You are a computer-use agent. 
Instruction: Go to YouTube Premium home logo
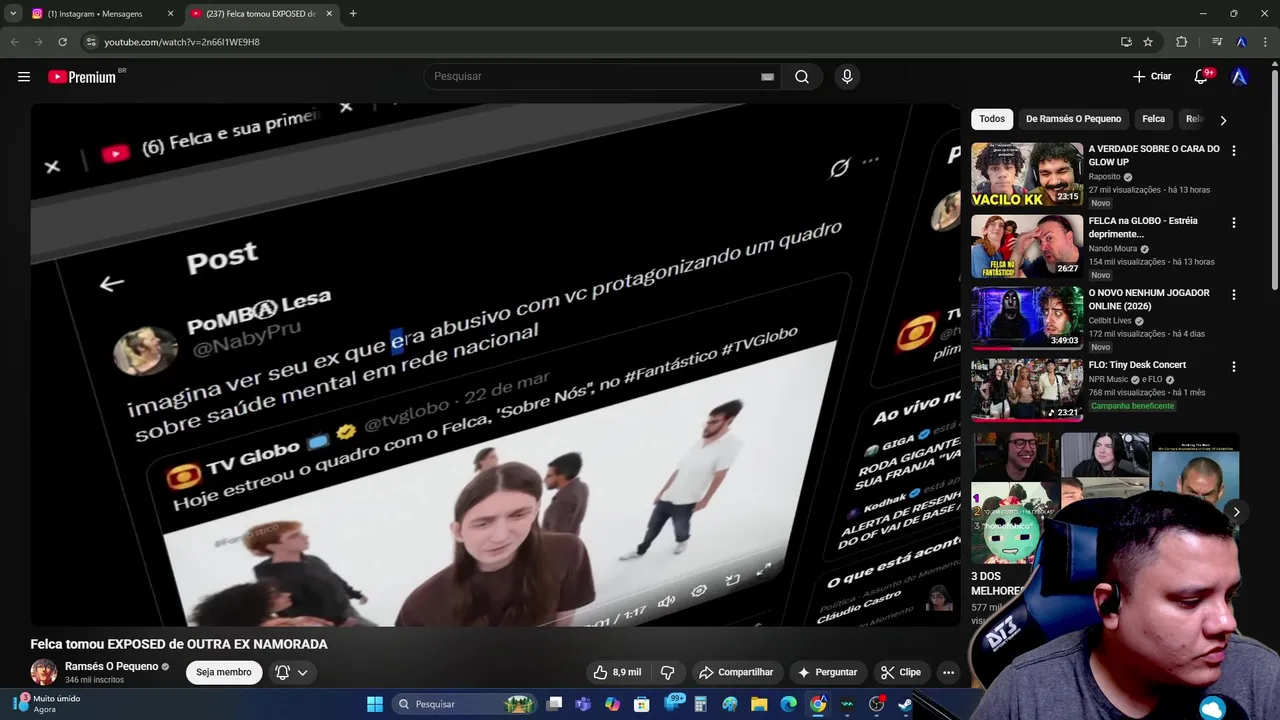coord(85,76)
